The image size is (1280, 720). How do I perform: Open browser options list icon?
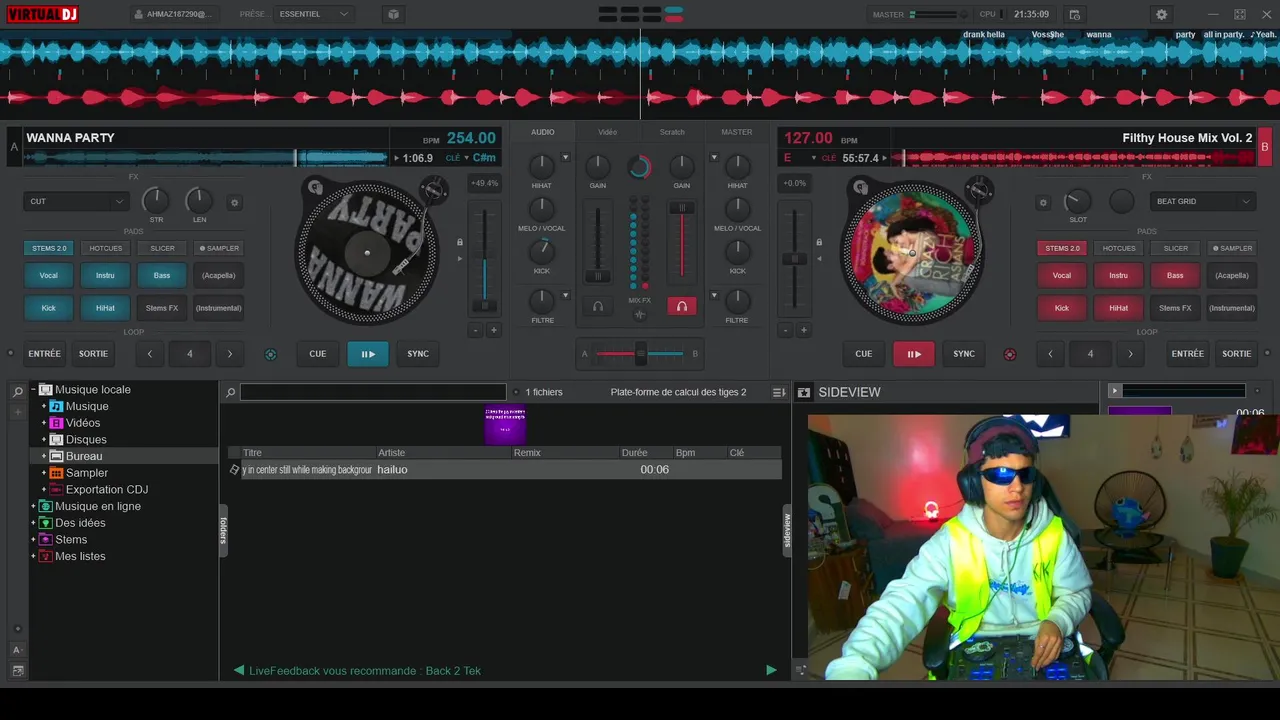click(x=779, y=393)
